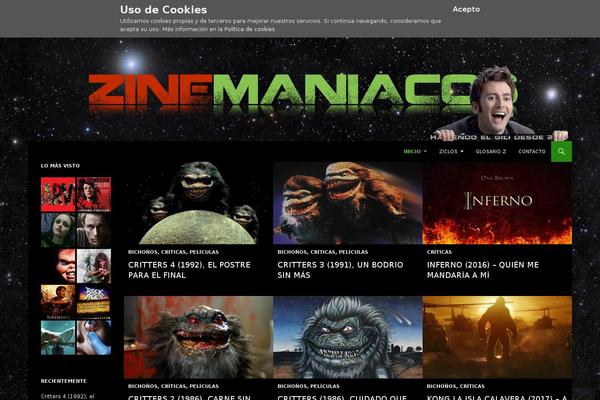Viewport: 600px width, 400px height.
Task: Click the Critters 4 moon poster image
Action: tap(198, 203)
